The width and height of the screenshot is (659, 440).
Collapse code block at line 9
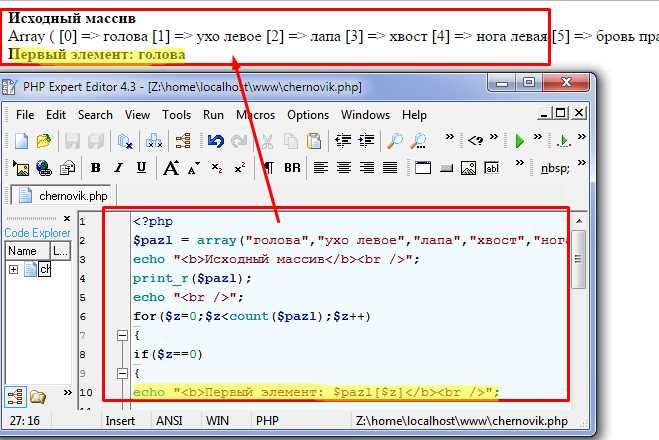click(x=122, y=373)
